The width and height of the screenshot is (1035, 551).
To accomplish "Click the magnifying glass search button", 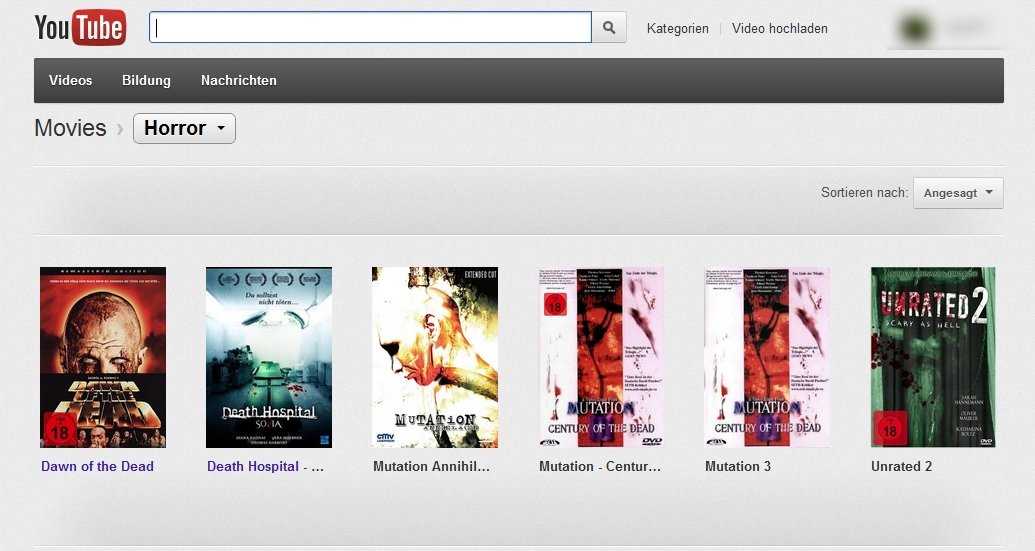I will point(609,28).
